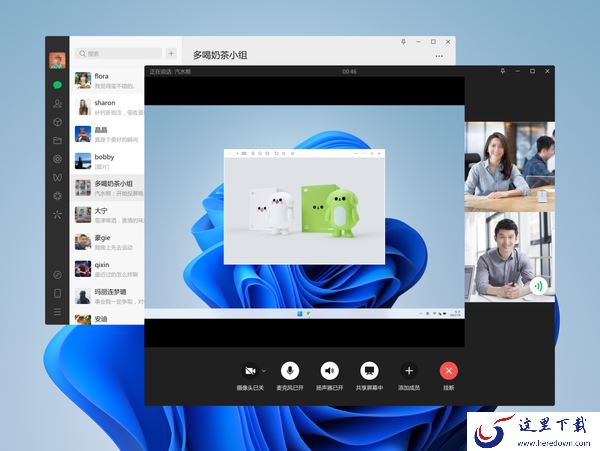
Task: Click the plus button beside search
Action: (171, 54)
